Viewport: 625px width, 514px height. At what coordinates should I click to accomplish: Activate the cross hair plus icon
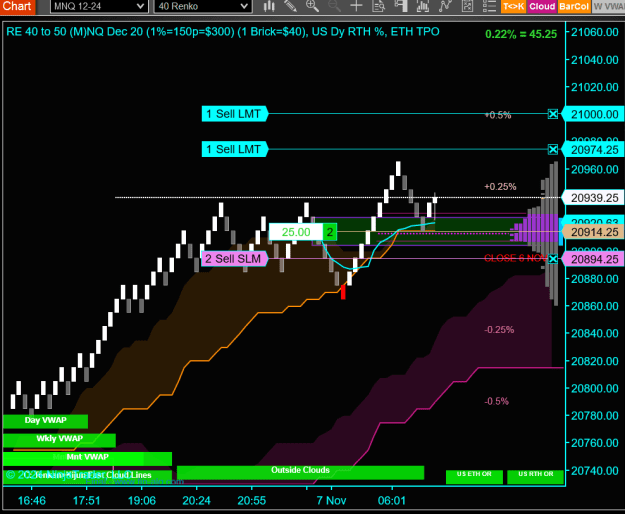[356, 6]
